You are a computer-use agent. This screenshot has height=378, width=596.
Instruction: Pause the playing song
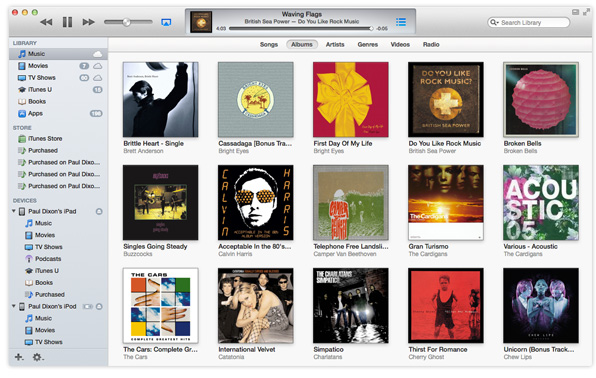[67, 22]
